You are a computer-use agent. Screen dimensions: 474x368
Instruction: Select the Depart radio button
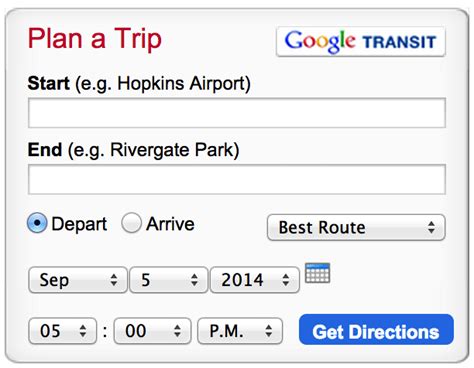(x=37, y=223)
